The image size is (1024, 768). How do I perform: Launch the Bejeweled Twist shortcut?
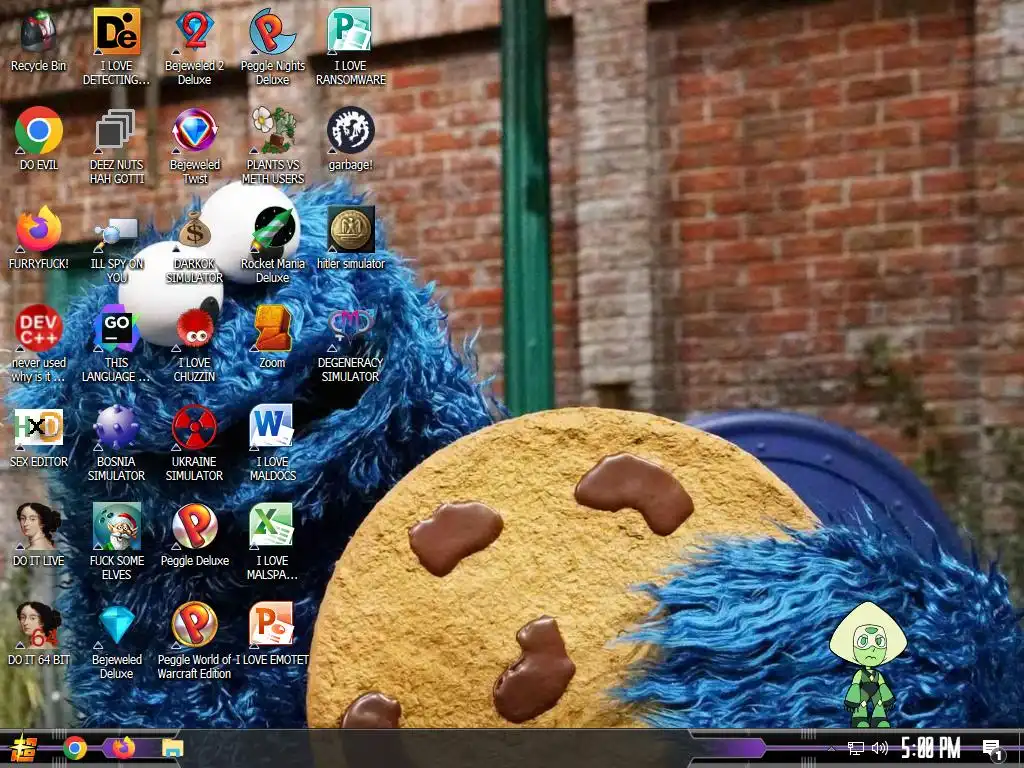click(x=195, y=147)
